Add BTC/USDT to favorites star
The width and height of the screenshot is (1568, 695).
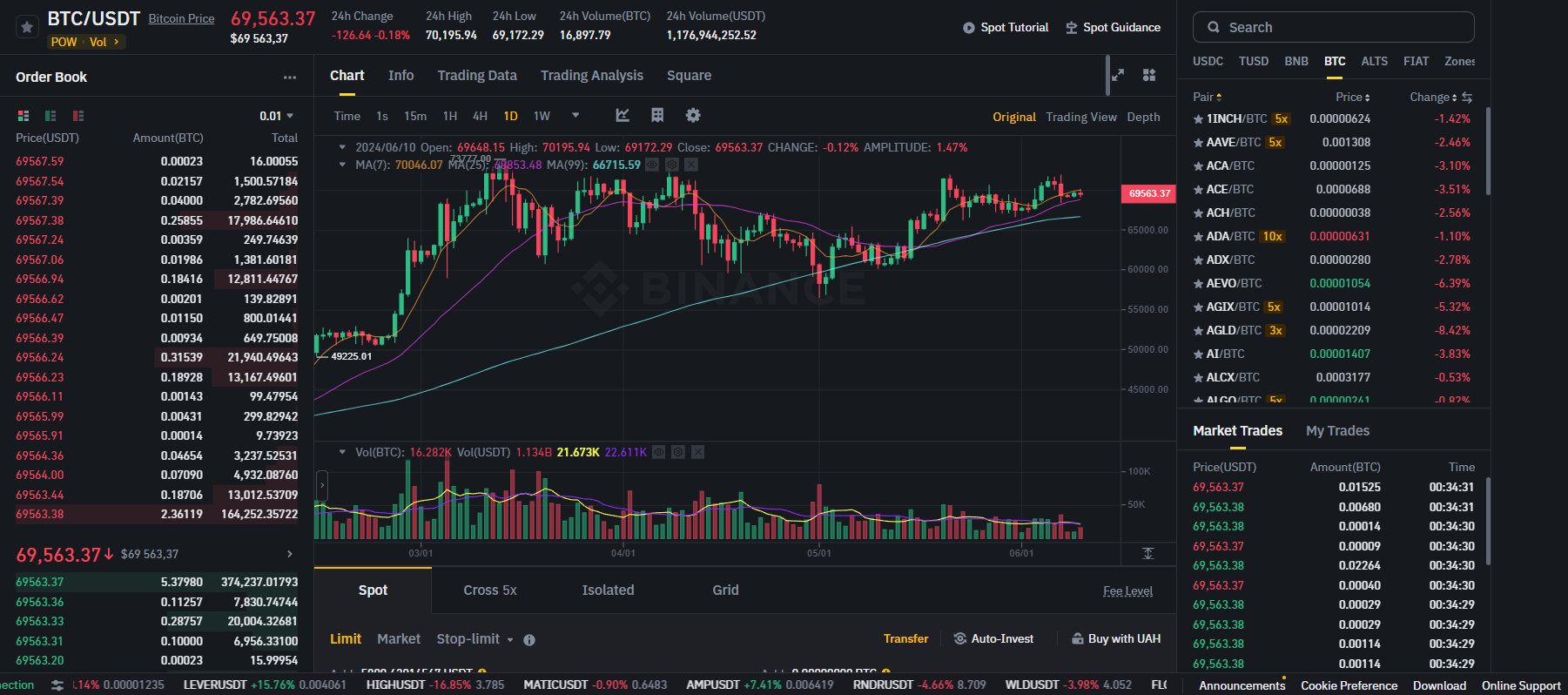pyautogui.click(x=27, y=27)
